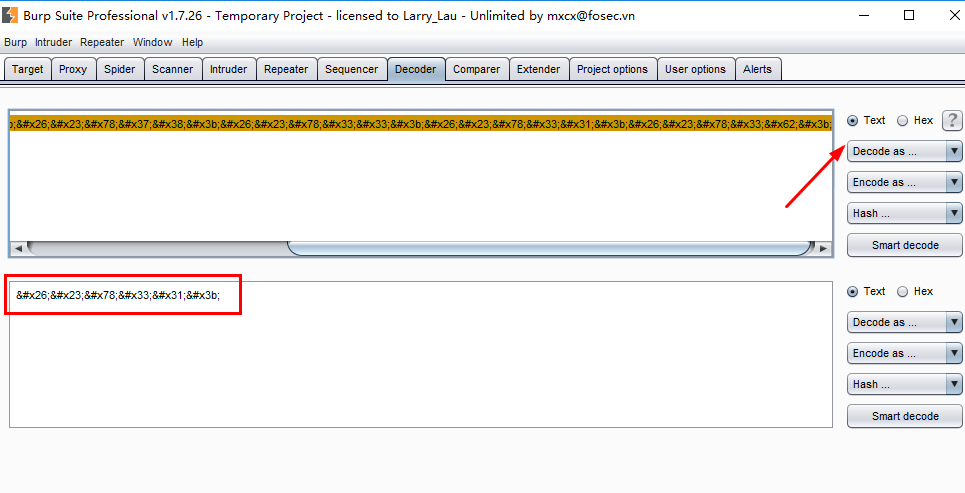The image size is (965, 493).
Task: Open the Intruder menu in menu bar
Action: [54, 42]
